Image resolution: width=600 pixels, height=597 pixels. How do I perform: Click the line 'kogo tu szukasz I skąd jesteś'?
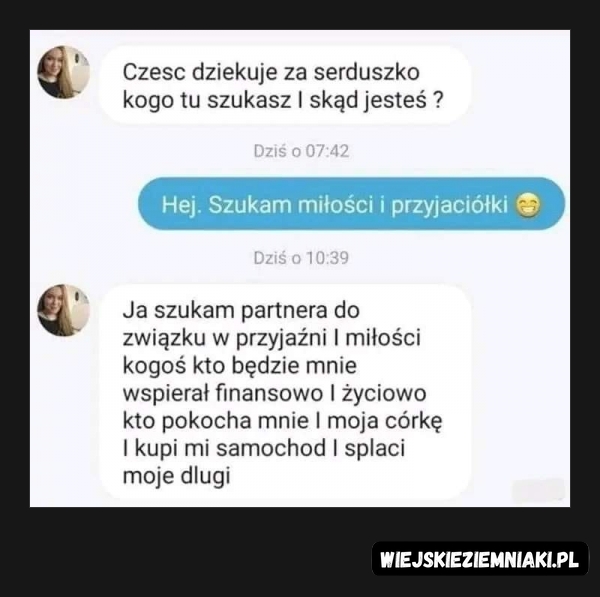point(275,101)
